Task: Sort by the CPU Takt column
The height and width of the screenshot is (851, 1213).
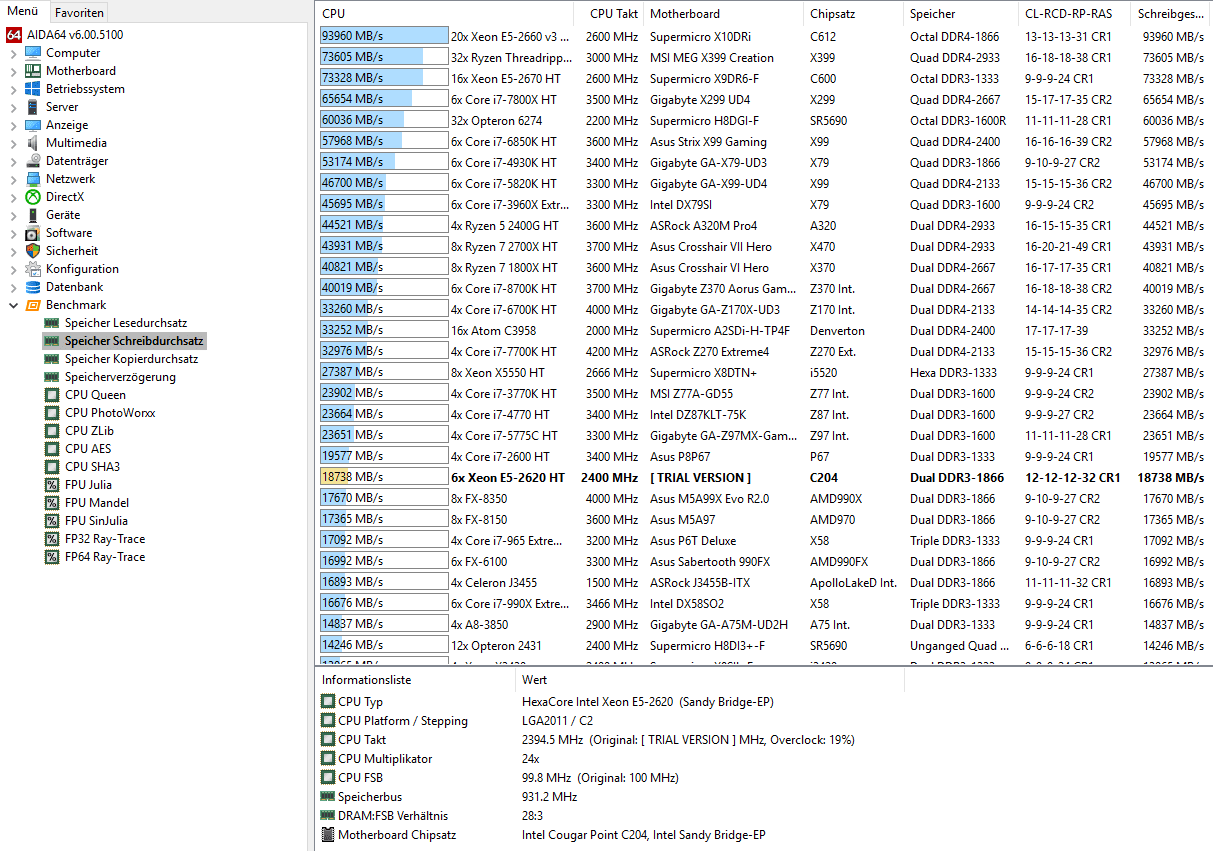Action: point(609,14)
